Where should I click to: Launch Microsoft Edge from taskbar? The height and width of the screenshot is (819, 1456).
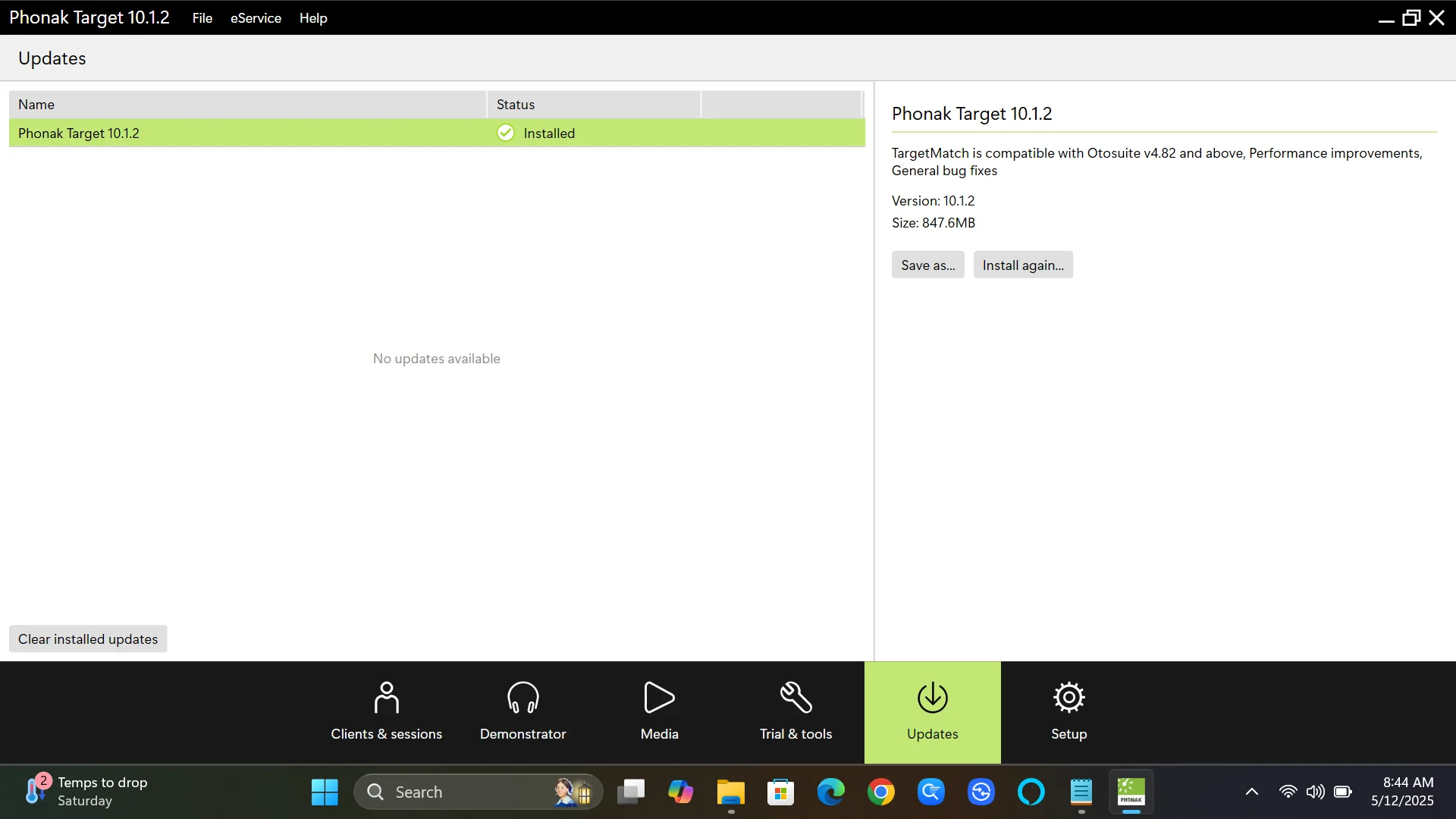[x=830, y=792]
